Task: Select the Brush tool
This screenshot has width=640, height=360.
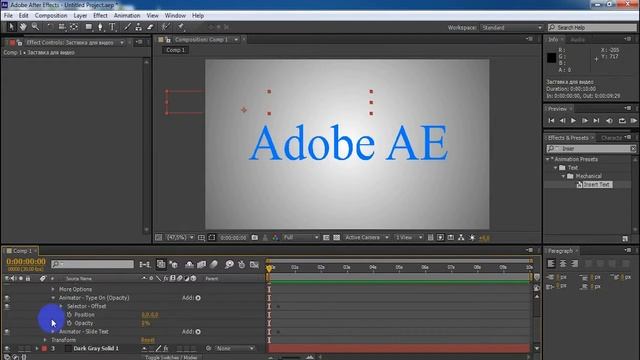Action: pyautogui.click(x=127, y=27)
